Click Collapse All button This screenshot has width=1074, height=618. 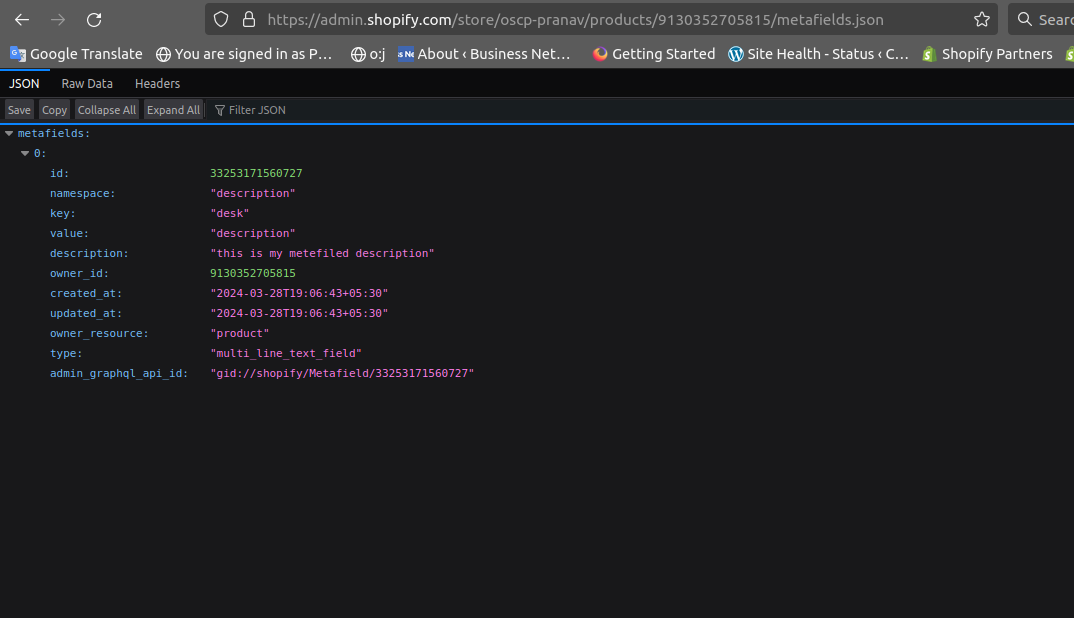click(107, 110)
